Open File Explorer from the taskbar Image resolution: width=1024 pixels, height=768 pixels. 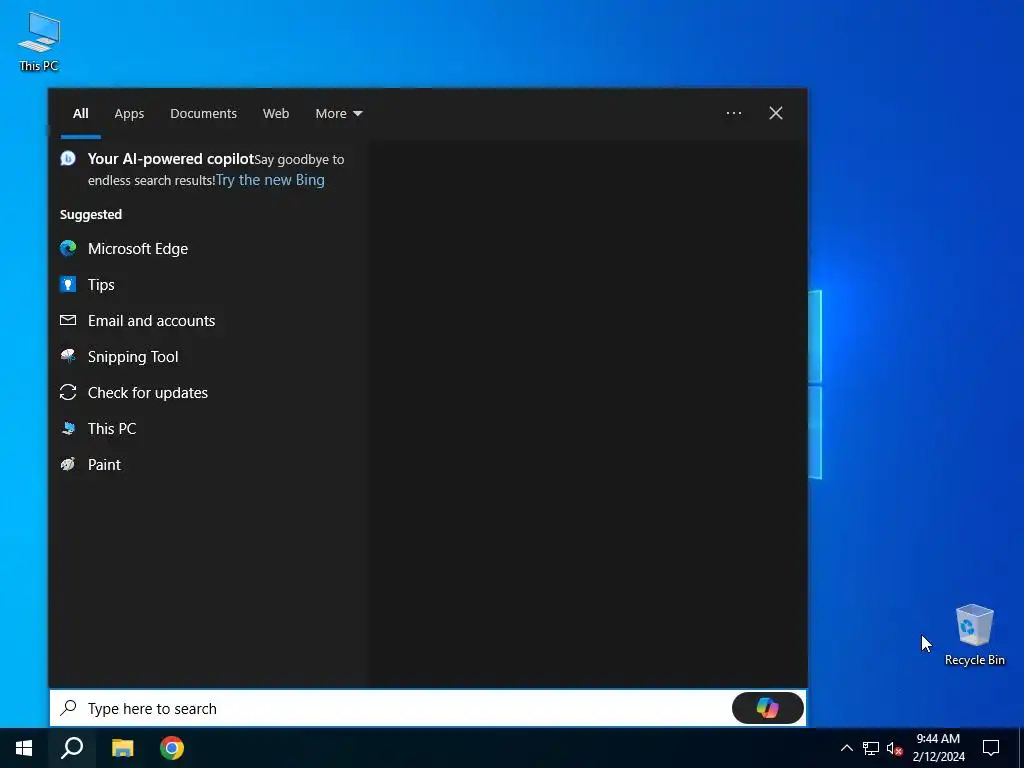click(x=122, y=748)
